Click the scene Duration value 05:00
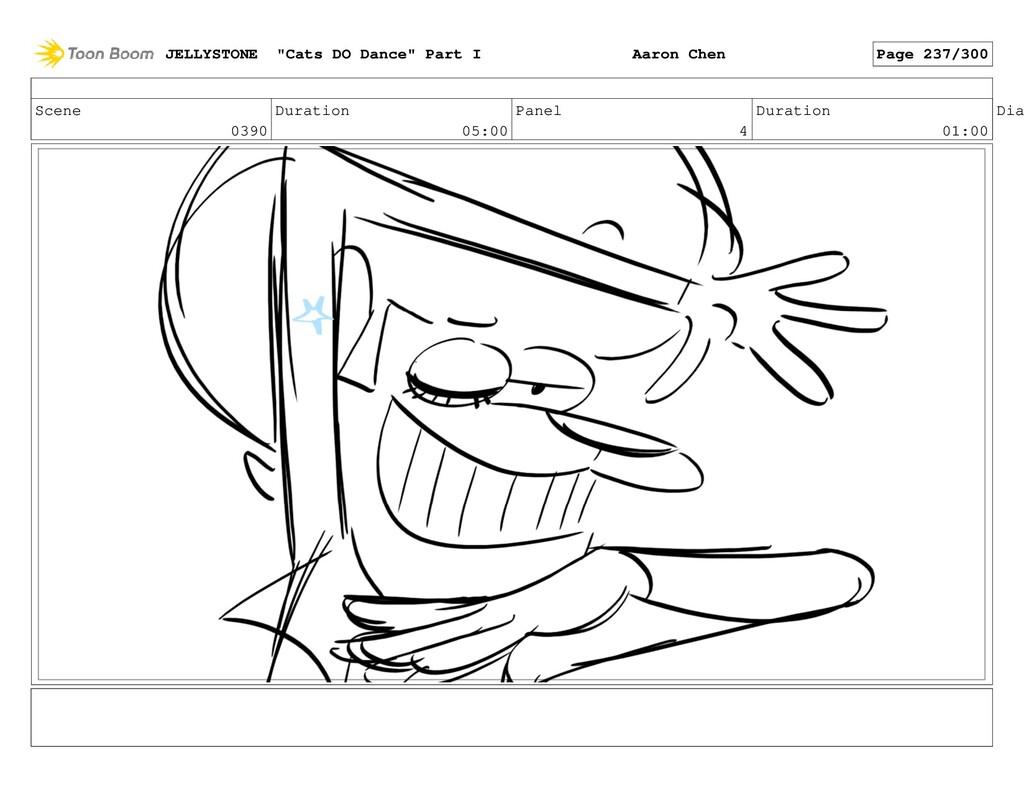 [x=485, y=131]
